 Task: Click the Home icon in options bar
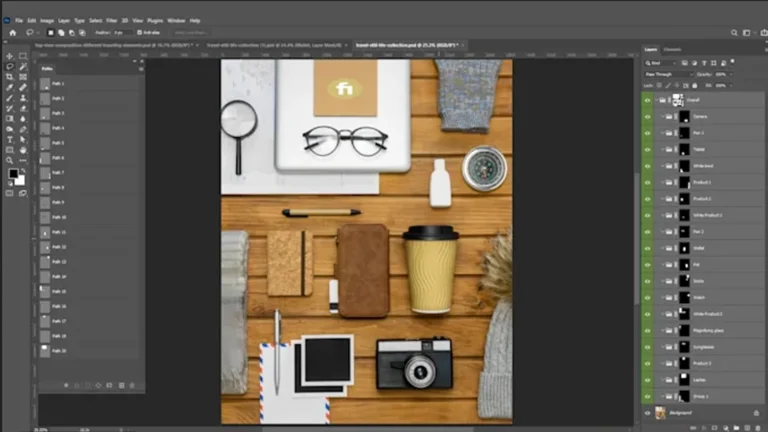click(x=12, y=32)
